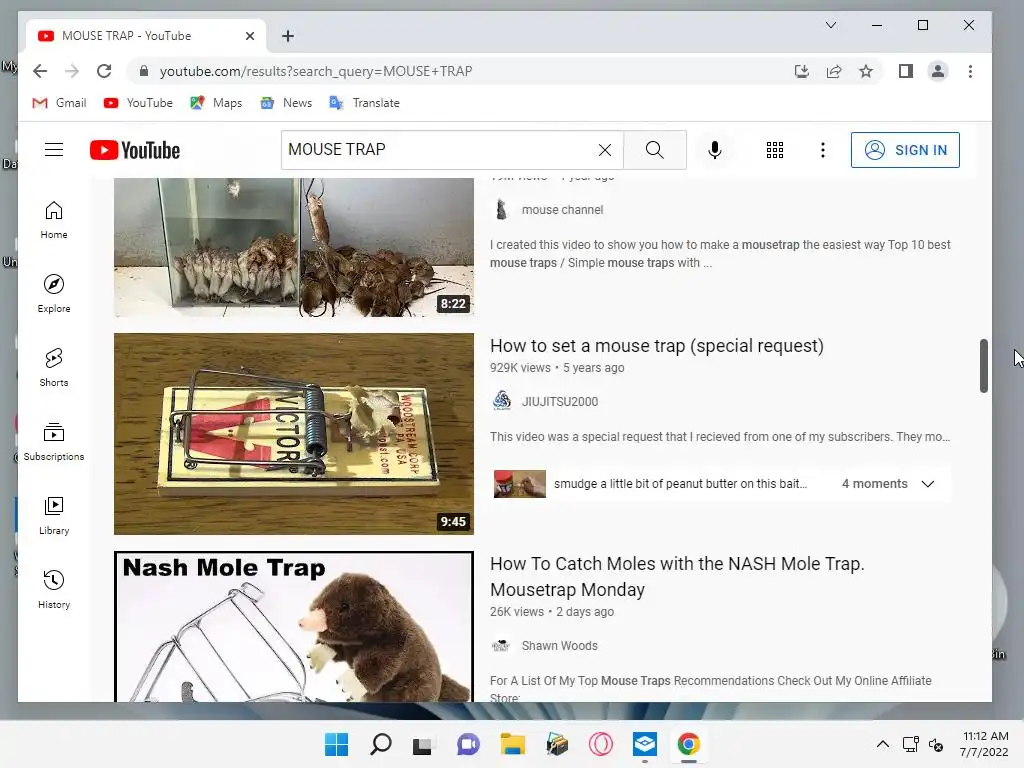Open Explore in the sidebar
Screen dimensions: 1024x768
click(x=54, y=294)
